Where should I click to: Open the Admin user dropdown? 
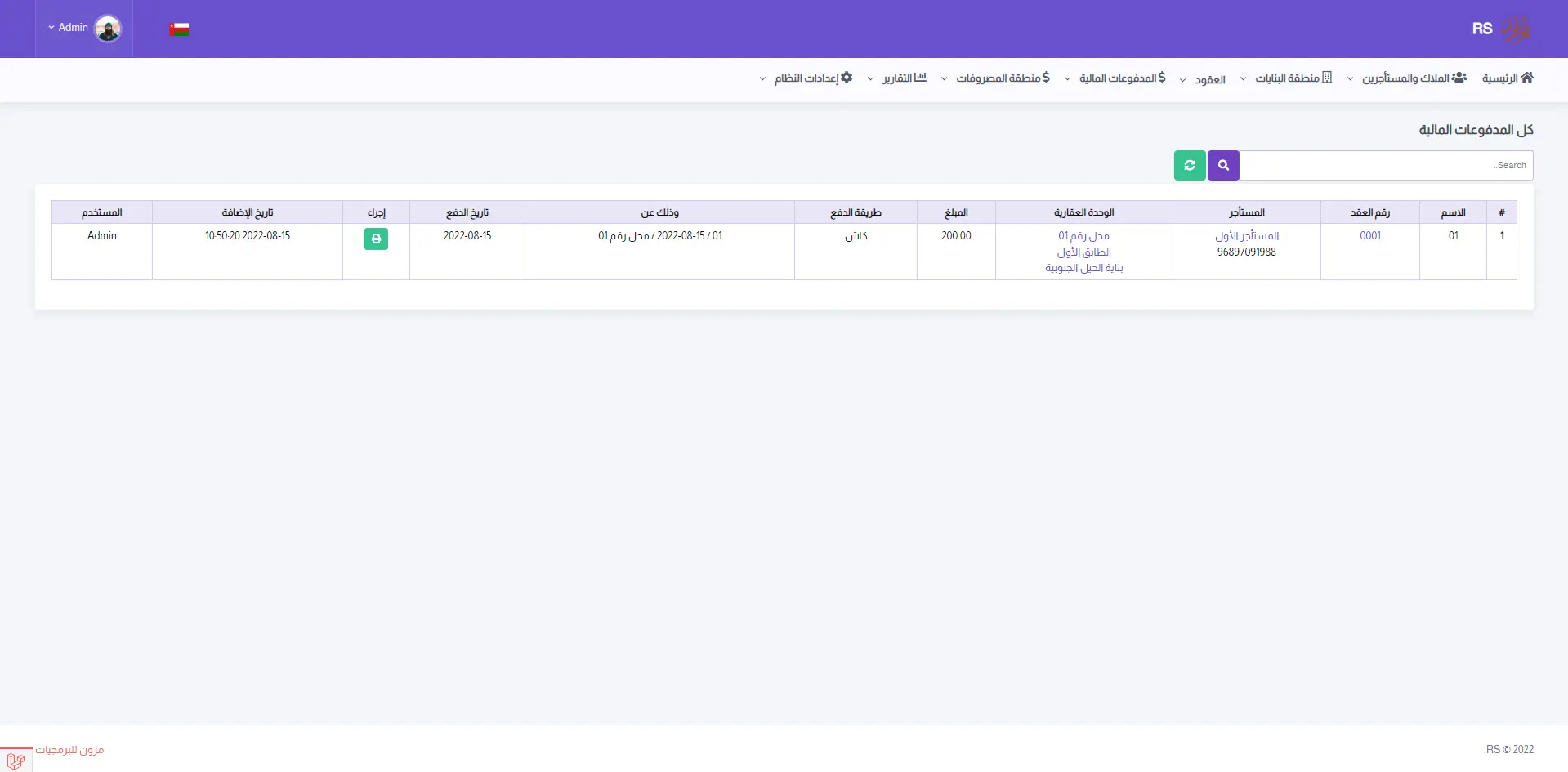(68, 28)
